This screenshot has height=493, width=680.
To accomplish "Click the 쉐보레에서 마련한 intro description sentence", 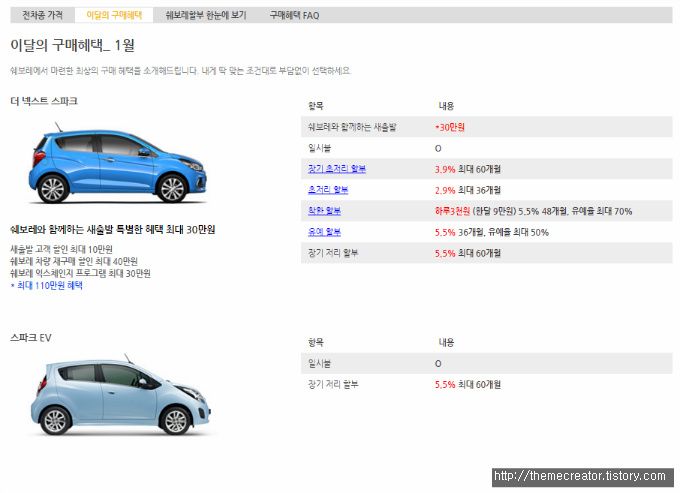I will 180,70.
